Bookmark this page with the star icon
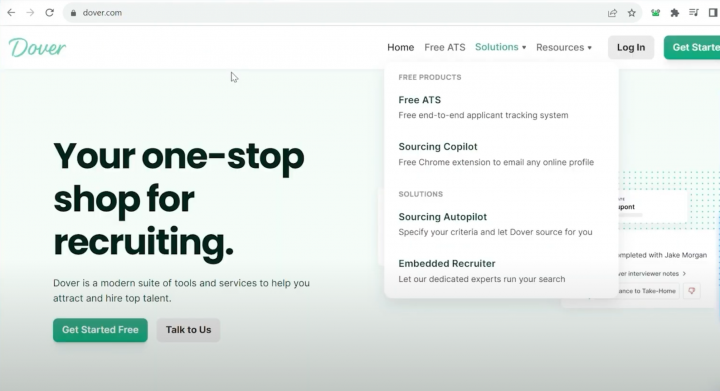 pyautogui.click(x=632, y=13)
